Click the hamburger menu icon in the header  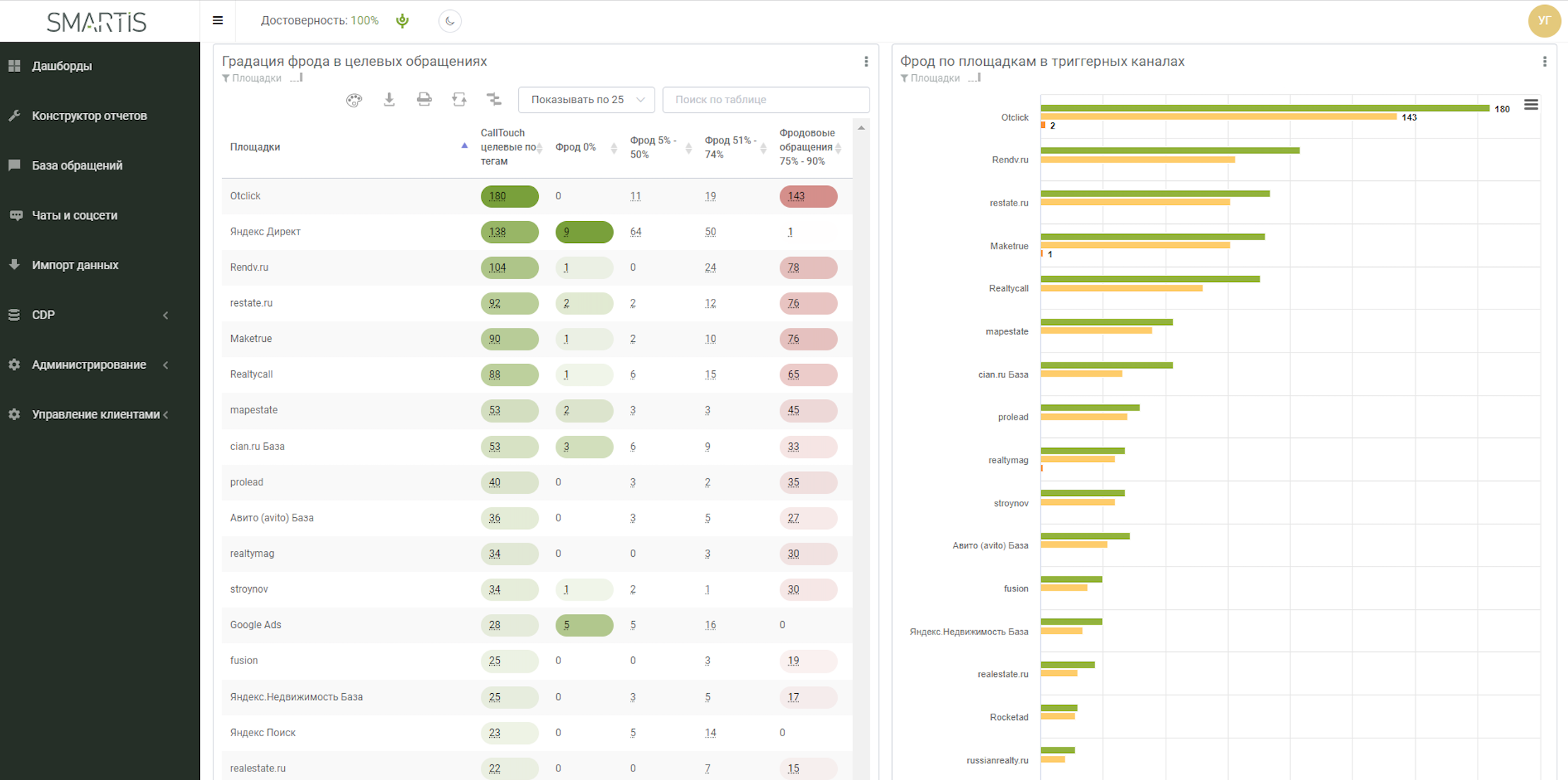click(x=218, y=20)
